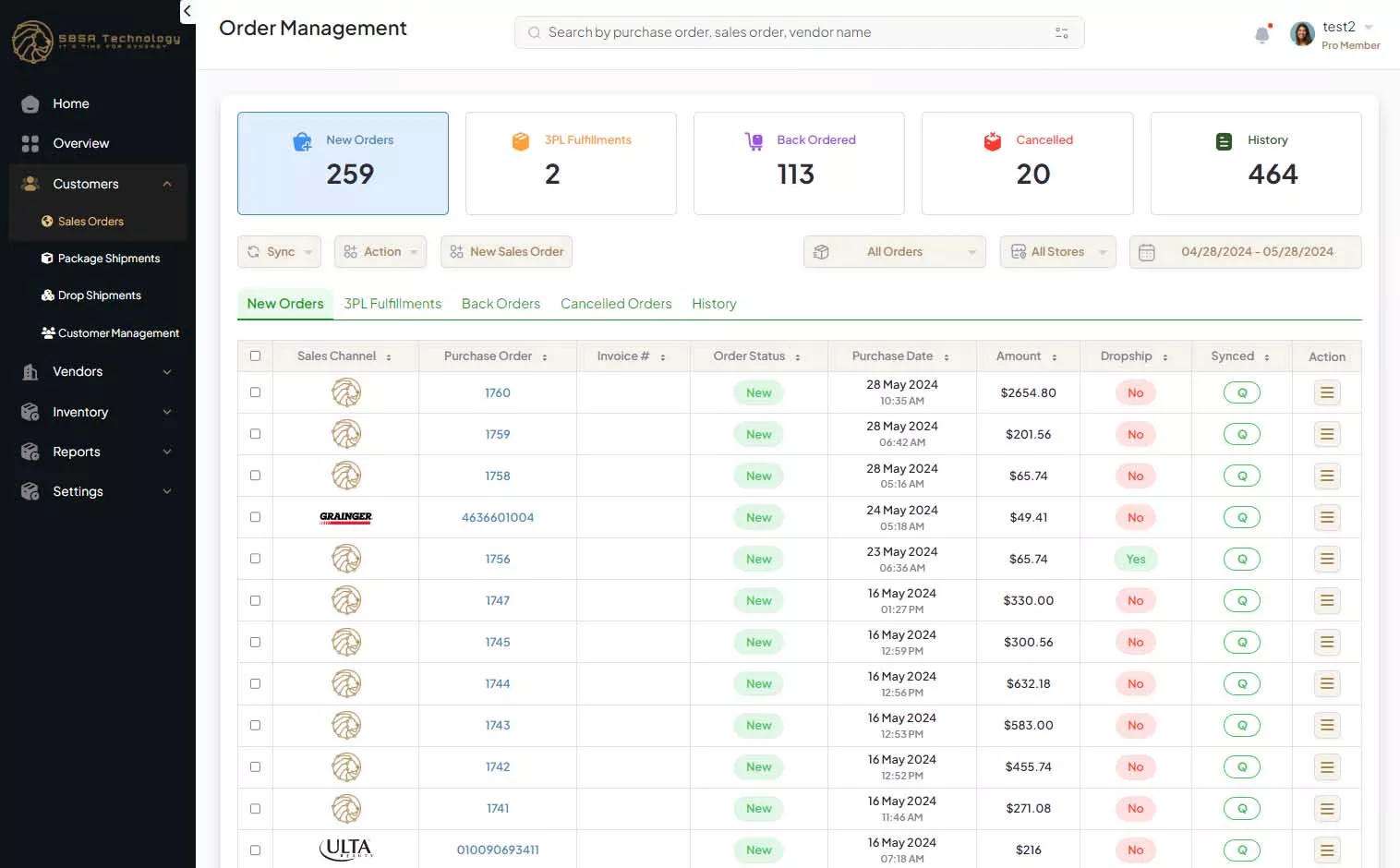
Task: Open the Action dropdown
Action: (x=380, y=252)
